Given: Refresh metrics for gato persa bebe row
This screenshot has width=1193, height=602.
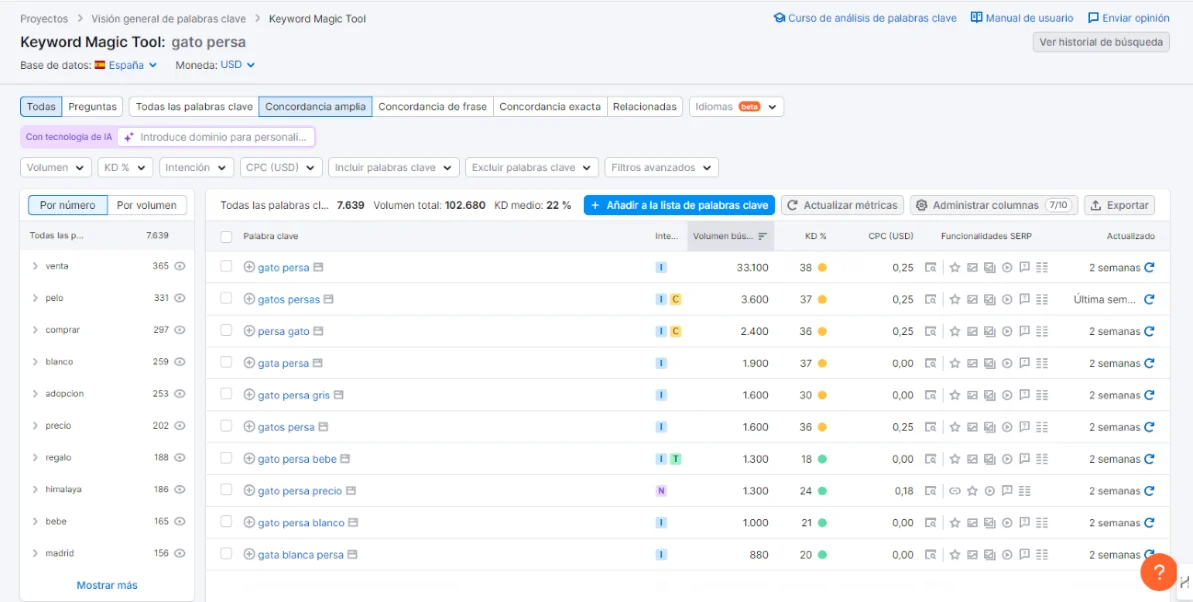Looking at the screenshot, I should click(x=1149, y=460).
